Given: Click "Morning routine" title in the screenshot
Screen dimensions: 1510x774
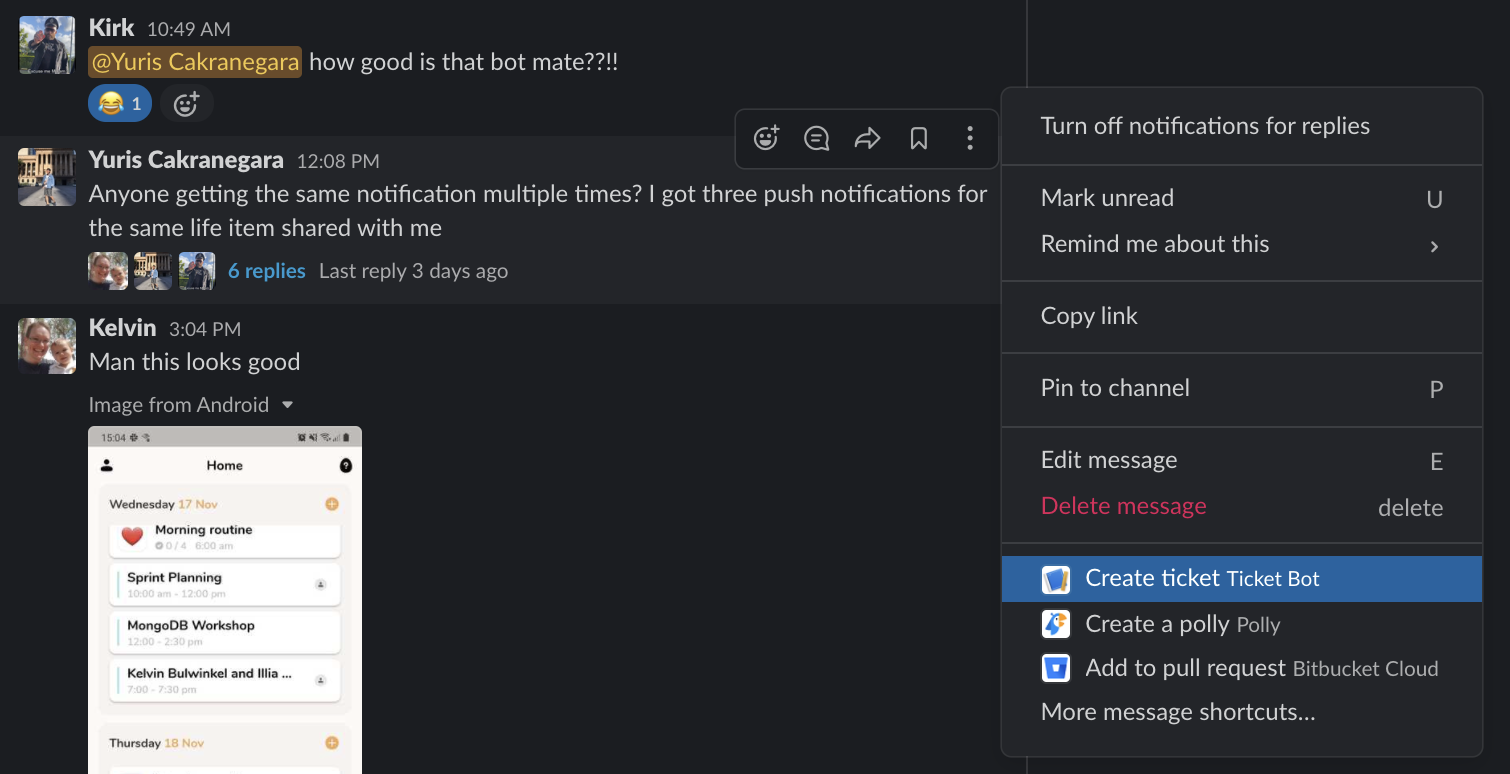Looking at the screenshot, I should [204, 530].
